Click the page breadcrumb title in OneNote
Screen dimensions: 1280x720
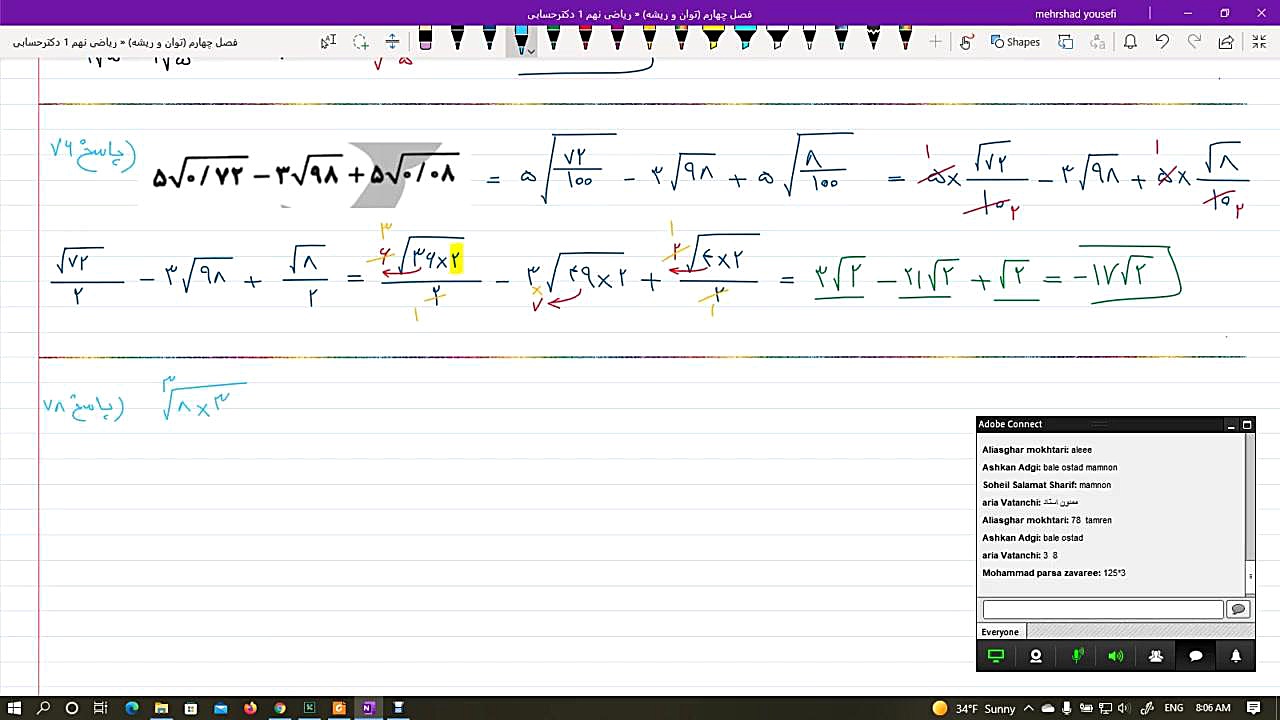coord(125,42)
